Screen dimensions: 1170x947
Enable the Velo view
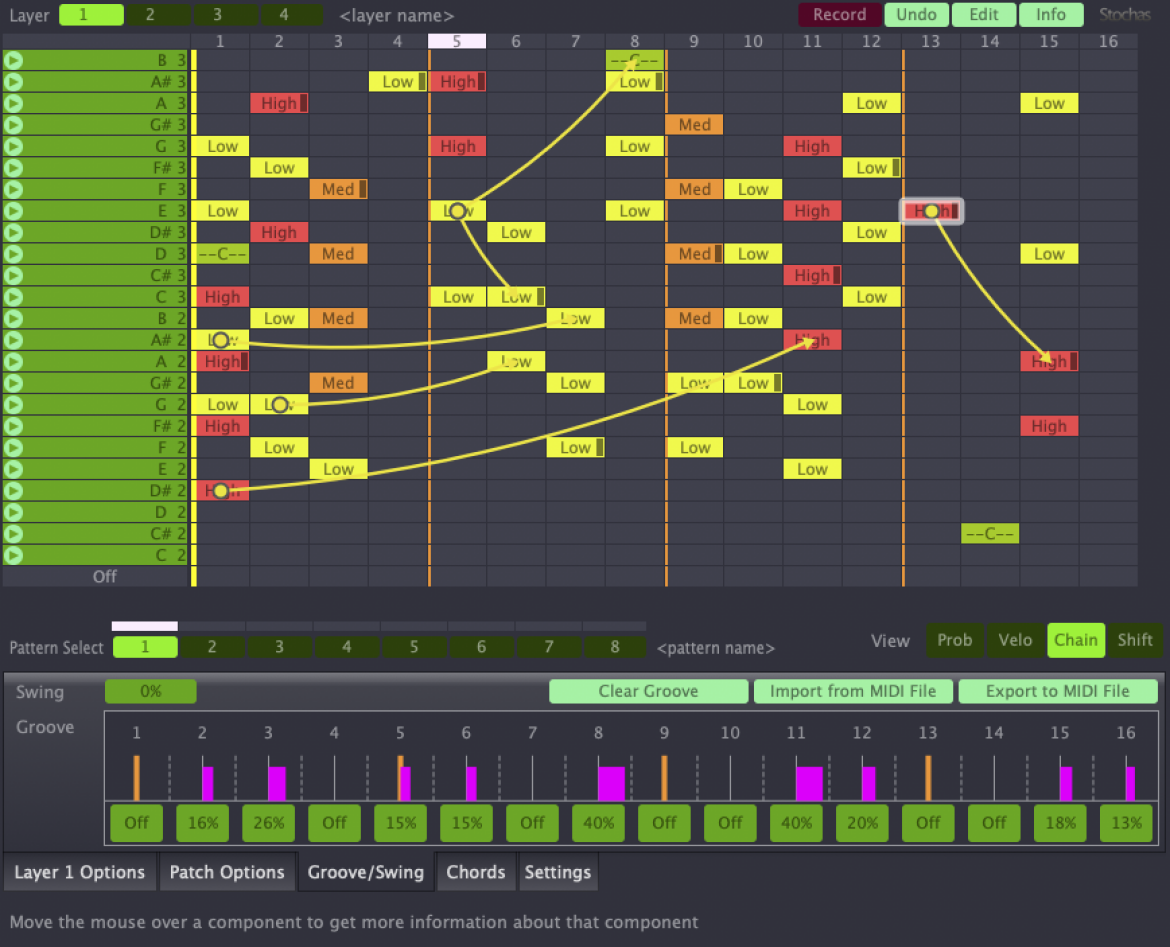pos(1015,640)
